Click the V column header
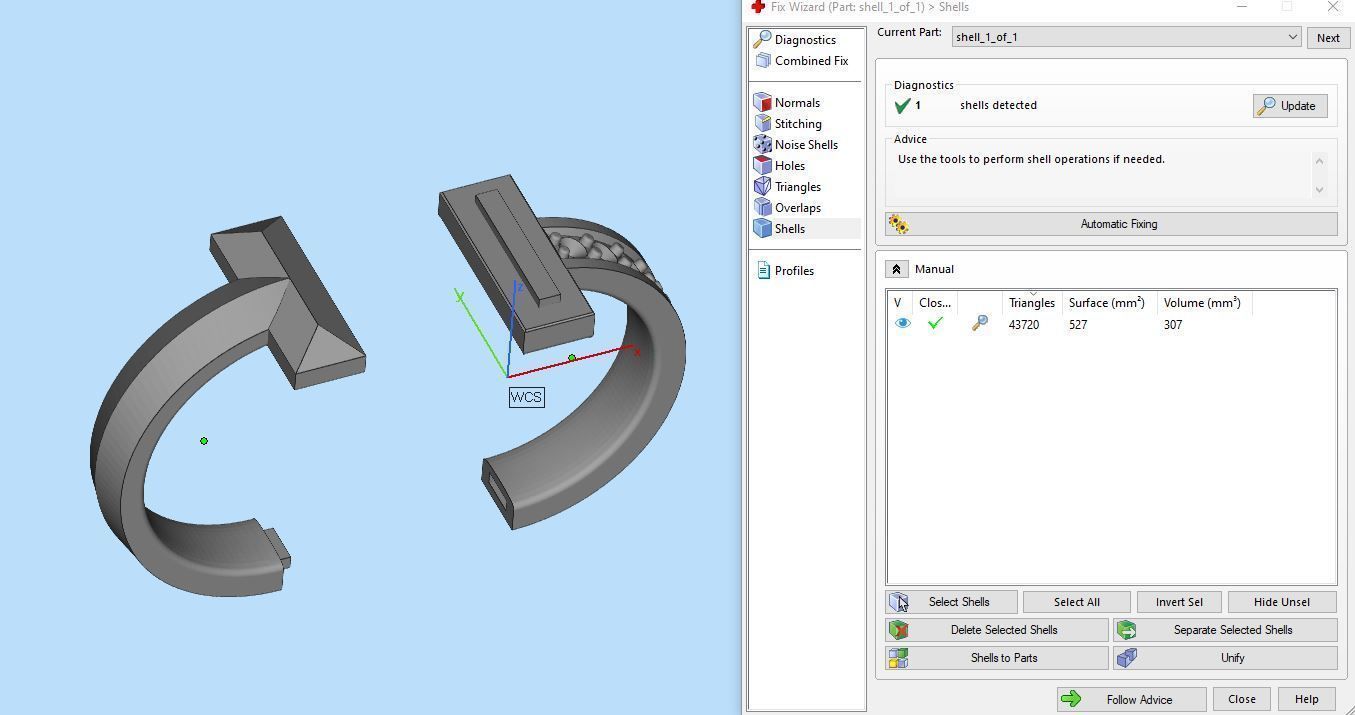The height and width of the screenshot is (715, 1355). [900, 303]
